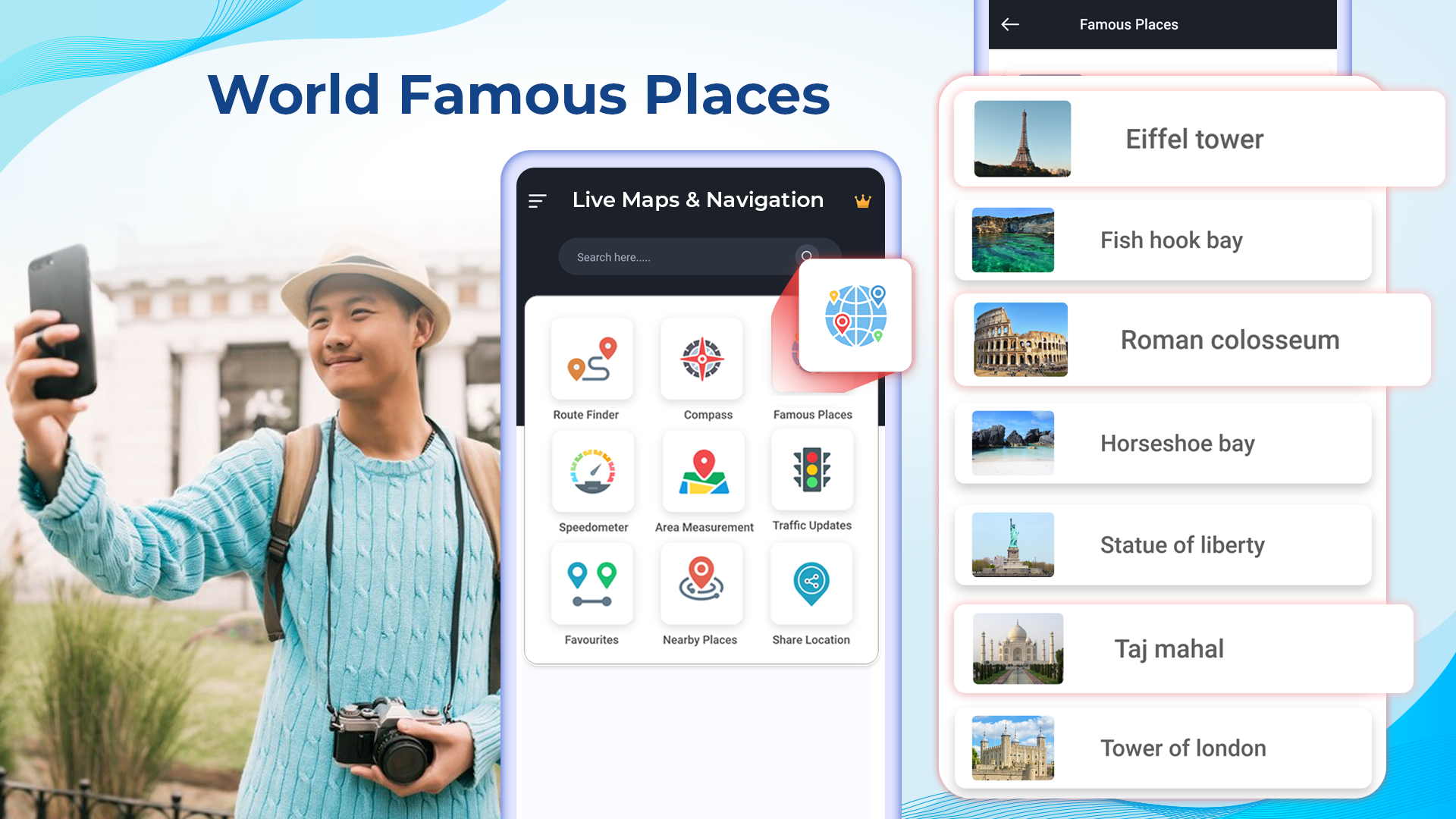This screenshot has height=819, width=1456.
Task: Click the 'Roman colosseum' text
Action: (1230, 340)
